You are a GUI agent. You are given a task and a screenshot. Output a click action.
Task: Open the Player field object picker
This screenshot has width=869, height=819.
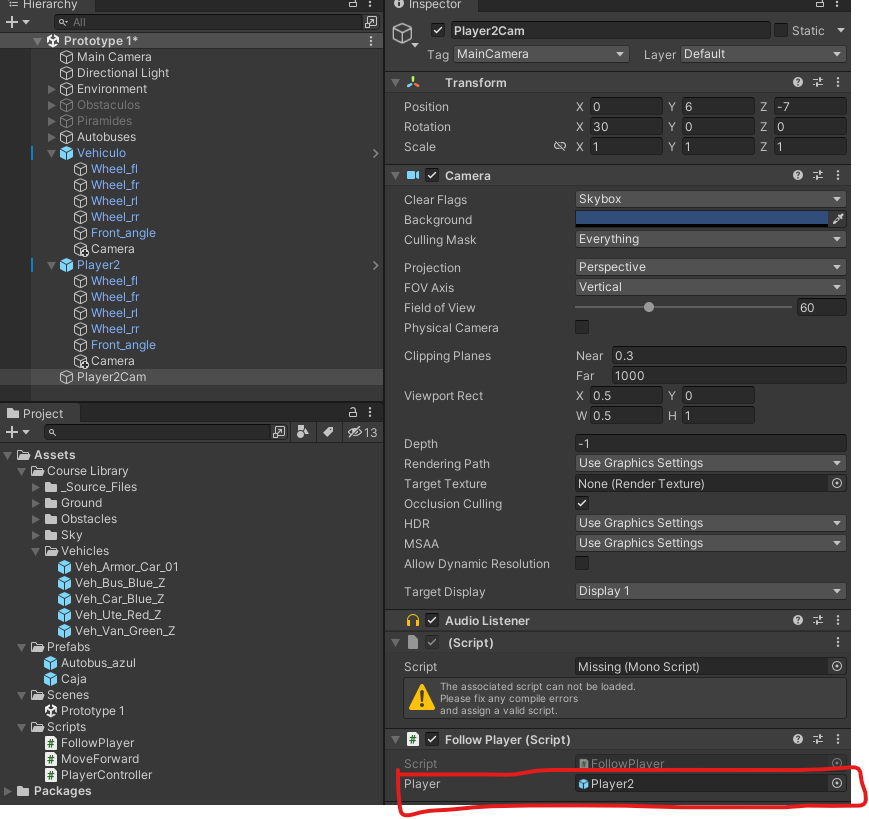coord(837,783)
